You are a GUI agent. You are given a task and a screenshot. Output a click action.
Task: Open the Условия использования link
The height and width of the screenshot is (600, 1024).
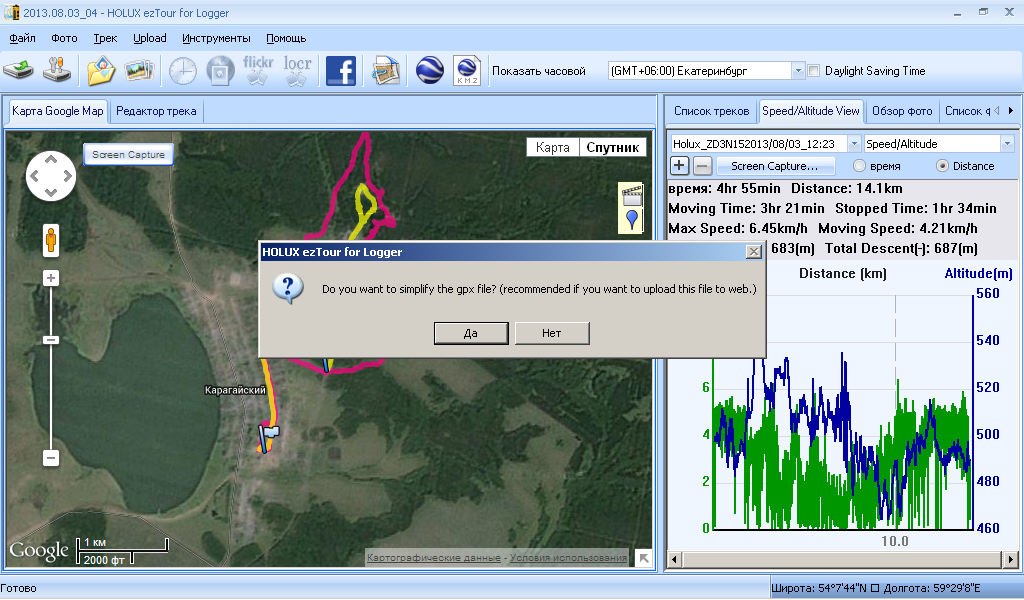tap(568, 558)
